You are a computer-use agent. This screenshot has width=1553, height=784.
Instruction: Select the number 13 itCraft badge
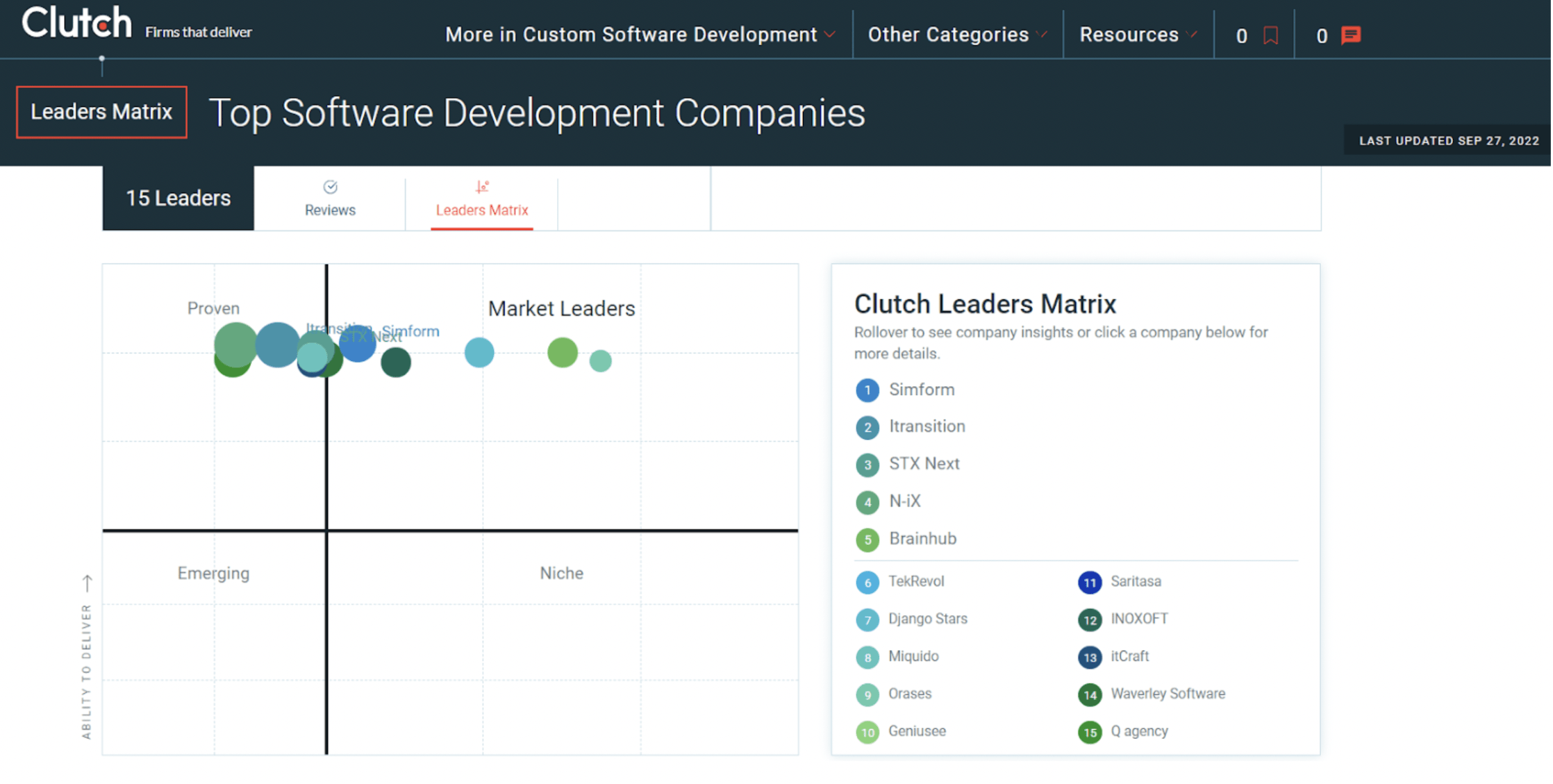tap(1090, 658)
